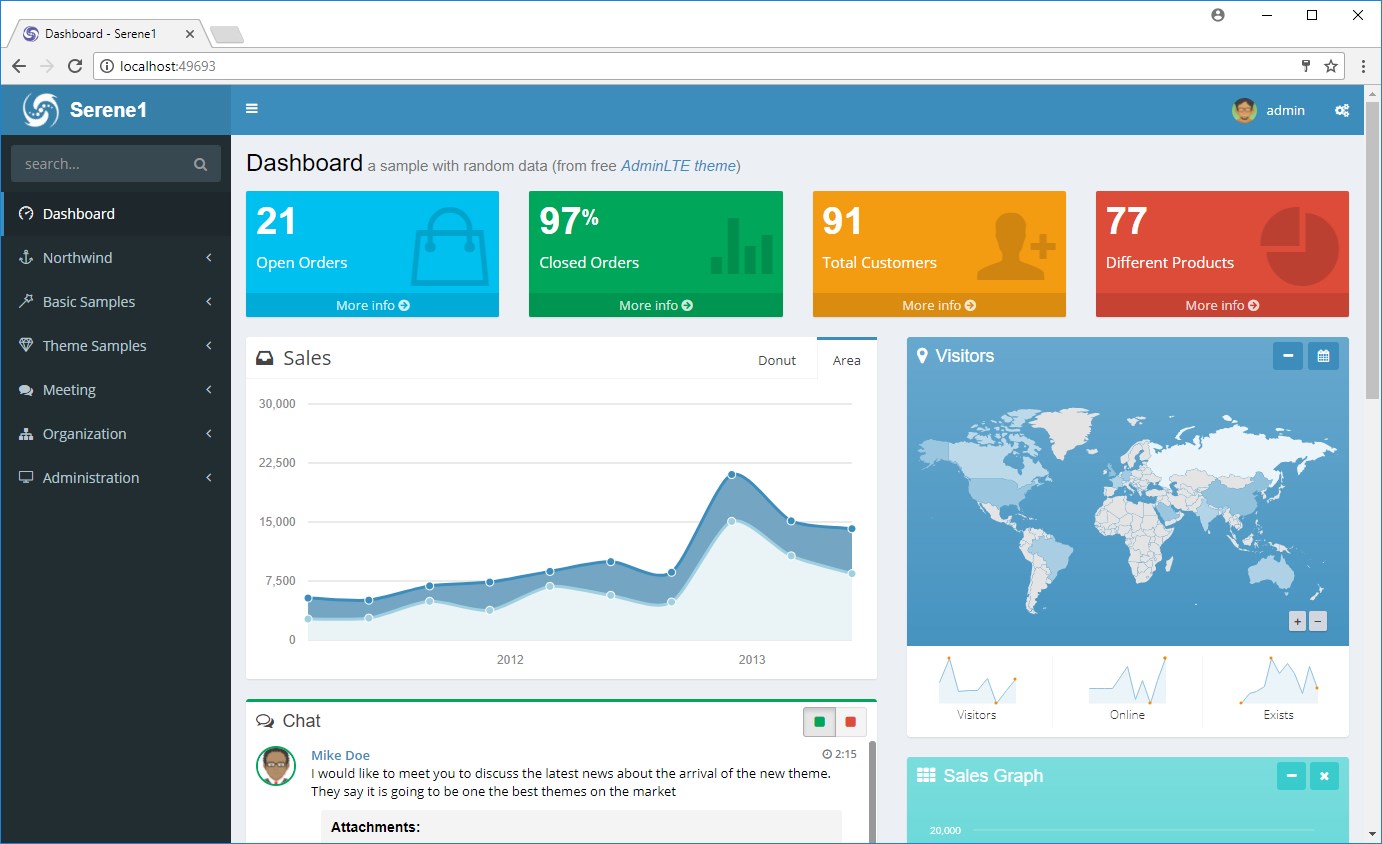This screenshot has width=1382, height=844.
Task: Zoom out on the world map
Action: (1318, 621)
